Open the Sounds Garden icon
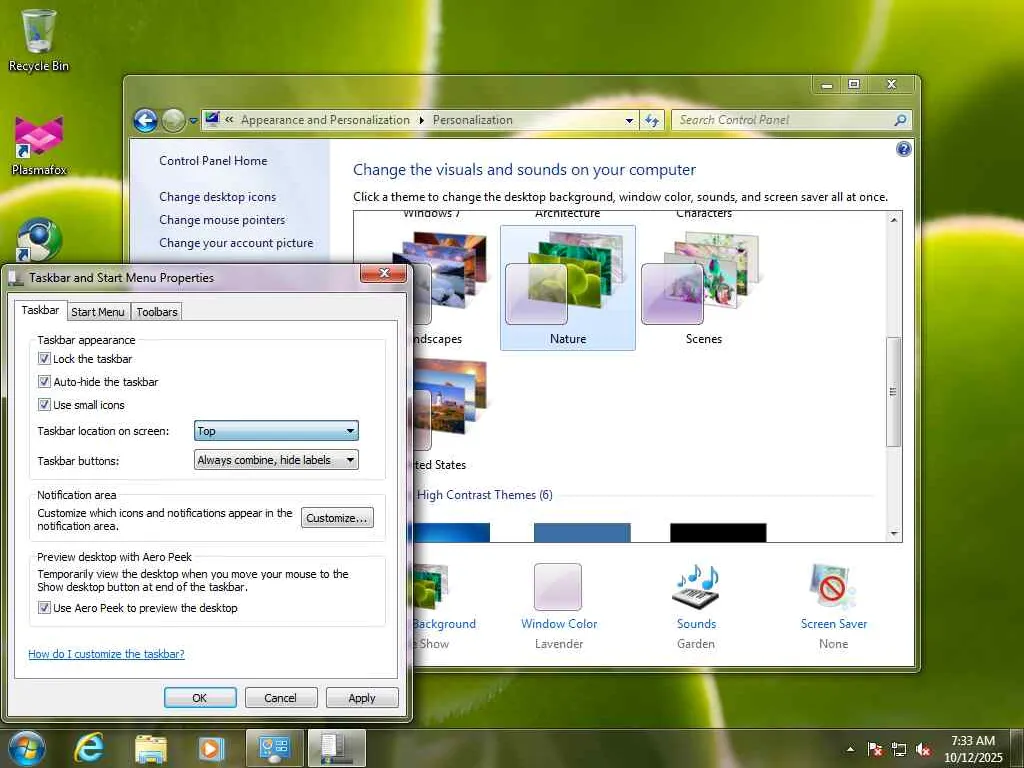The width and height of the screenshot is (1024, 768). [696, 586]
